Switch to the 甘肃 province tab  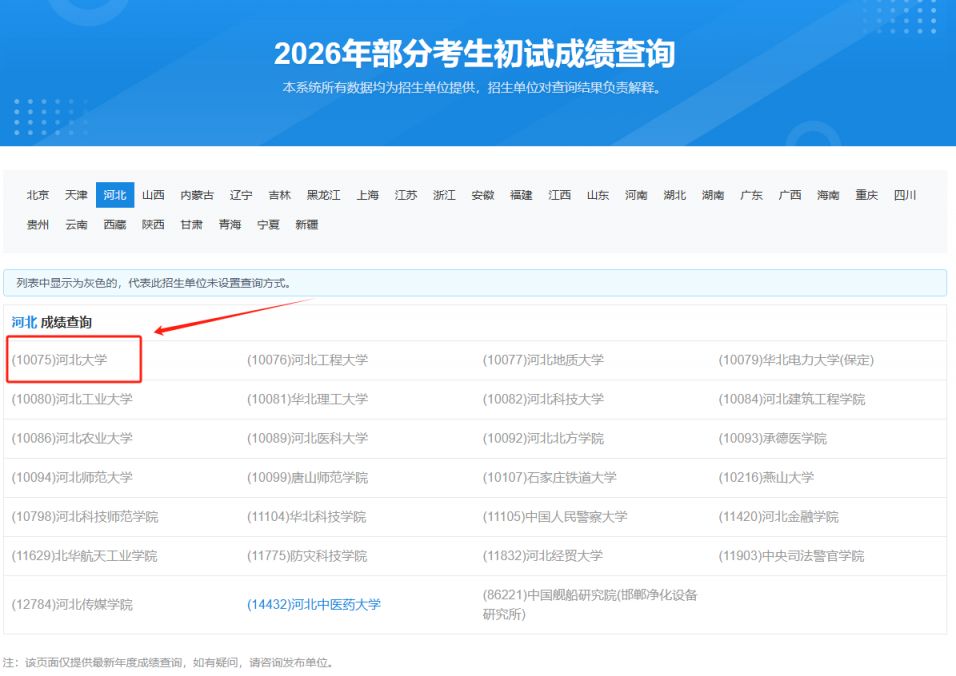191,224
